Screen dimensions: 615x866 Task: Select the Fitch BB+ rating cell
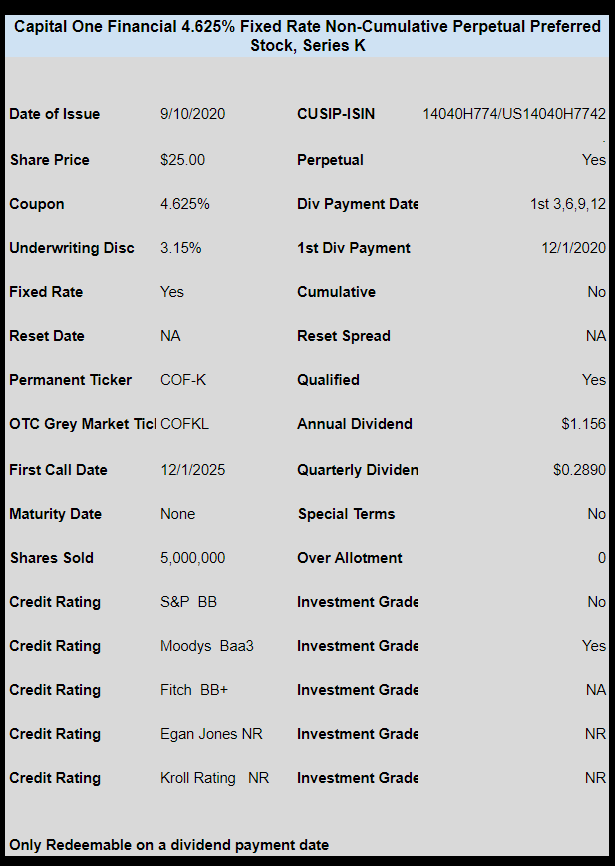pos(194,690)
